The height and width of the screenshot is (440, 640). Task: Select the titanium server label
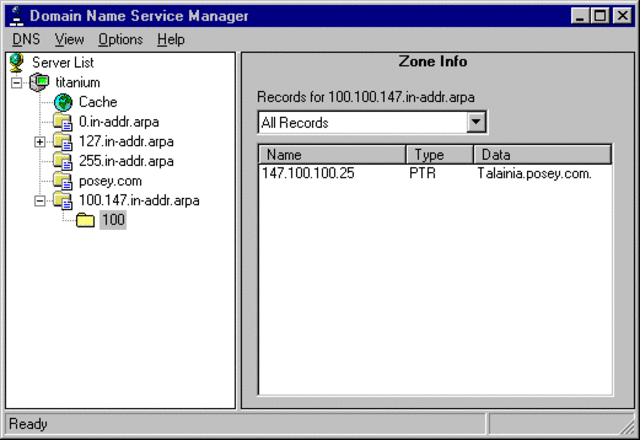78,82
